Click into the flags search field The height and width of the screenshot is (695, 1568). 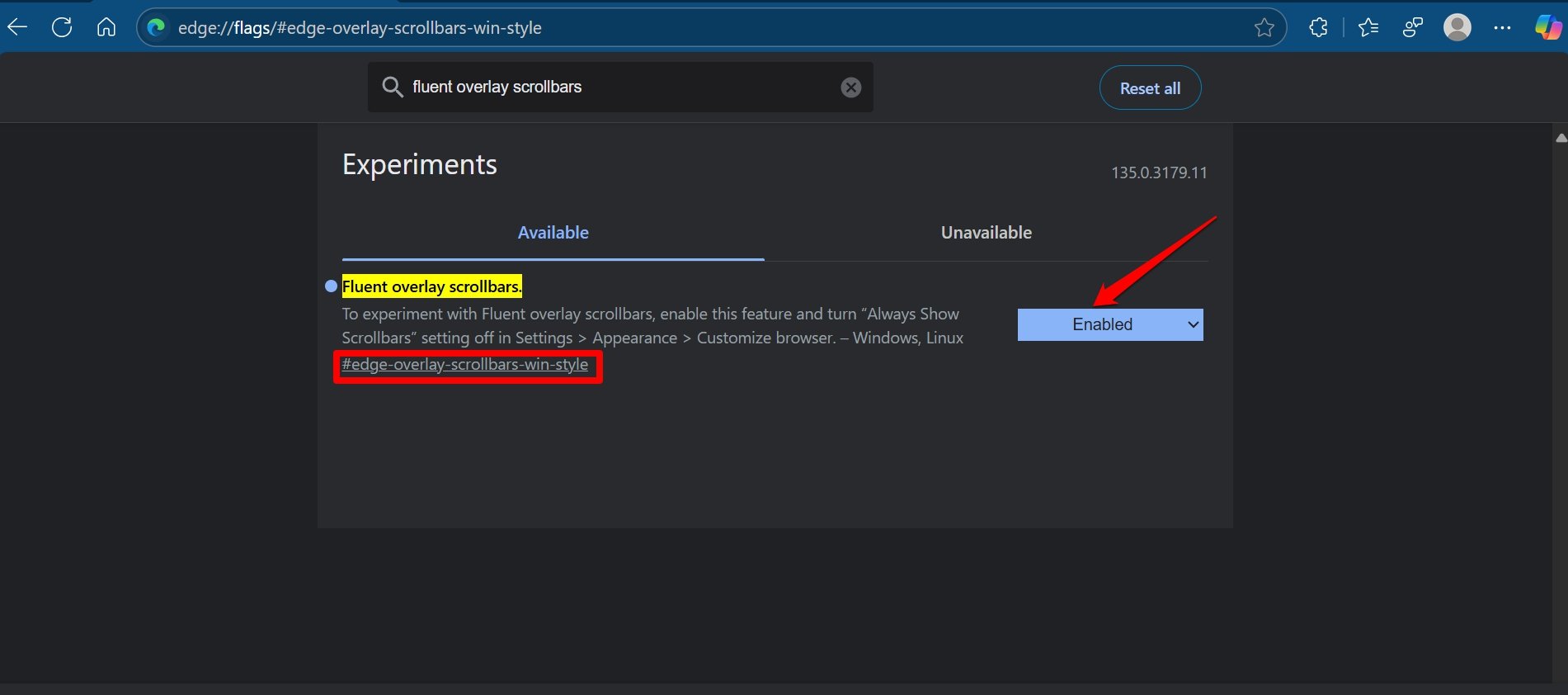click(x=620, y=87)
